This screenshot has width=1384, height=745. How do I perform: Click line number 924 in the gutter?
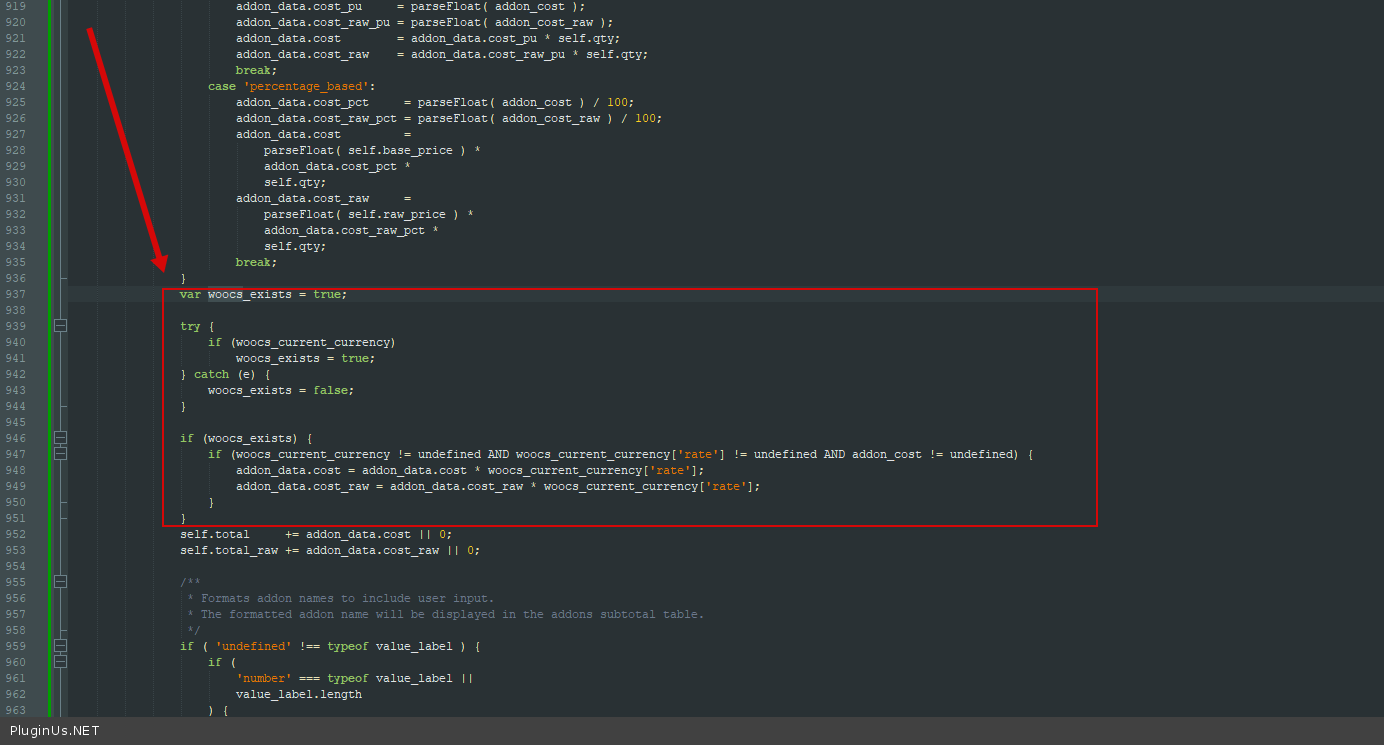pos(15,86)
